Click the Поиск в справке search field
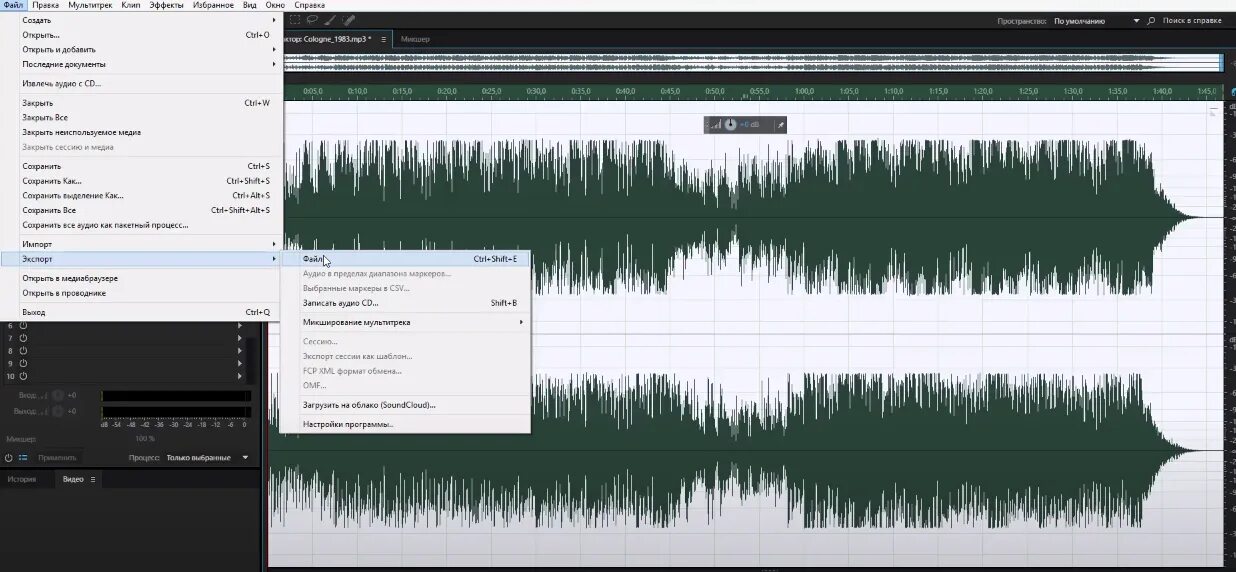This screenshot has height=572, width=1236. [x=1192, y=20]
